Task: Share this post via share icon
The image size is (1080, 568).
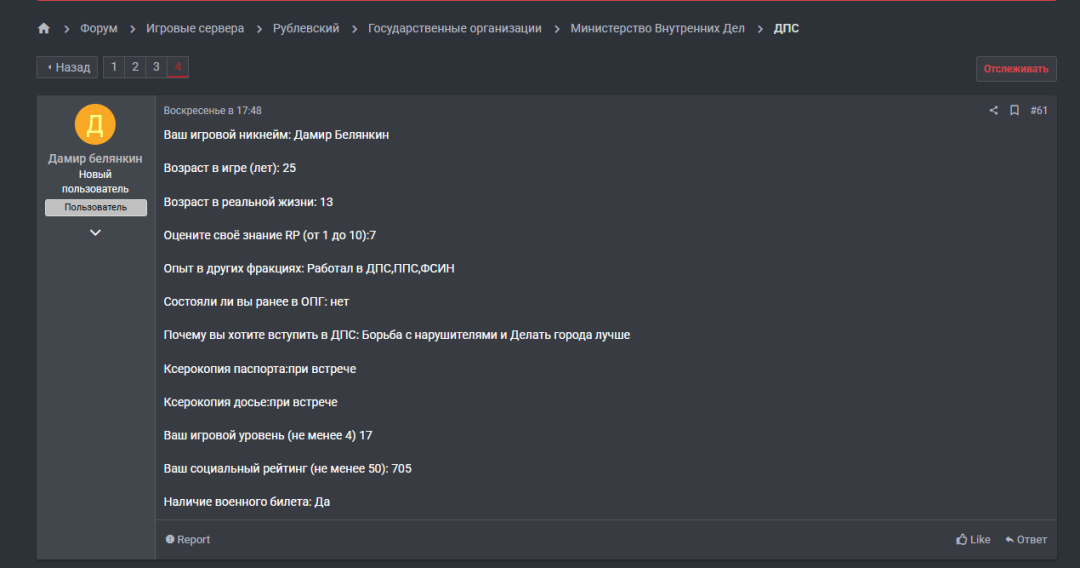Action: 993,111
